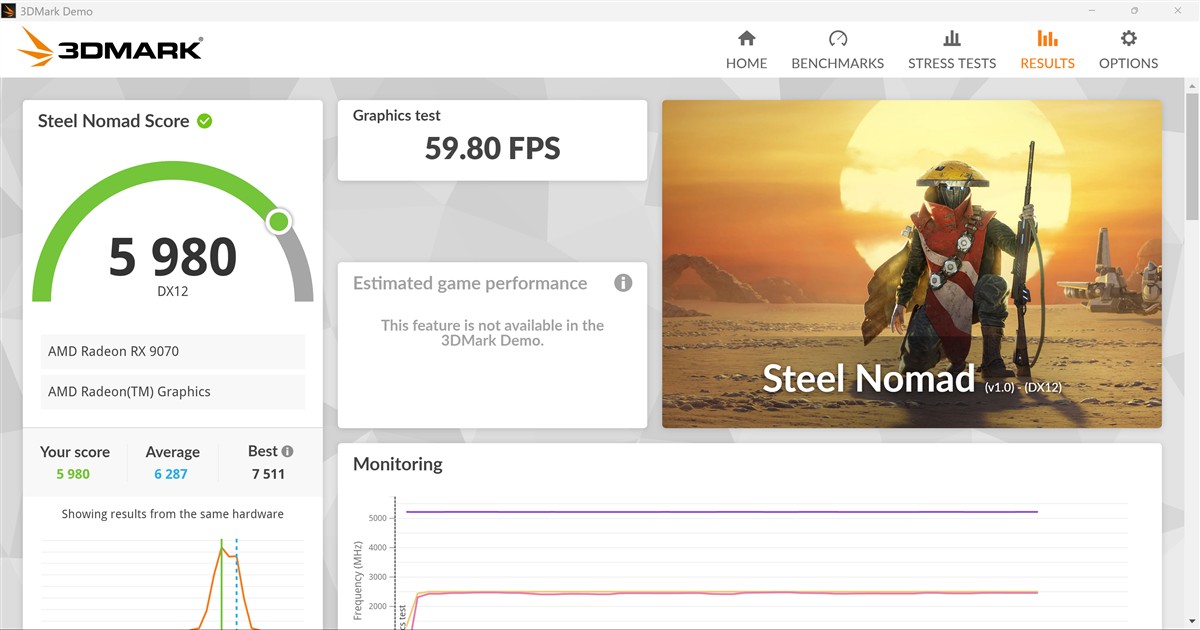Open OPTIONS with the gear icon

click(1128, 39)
